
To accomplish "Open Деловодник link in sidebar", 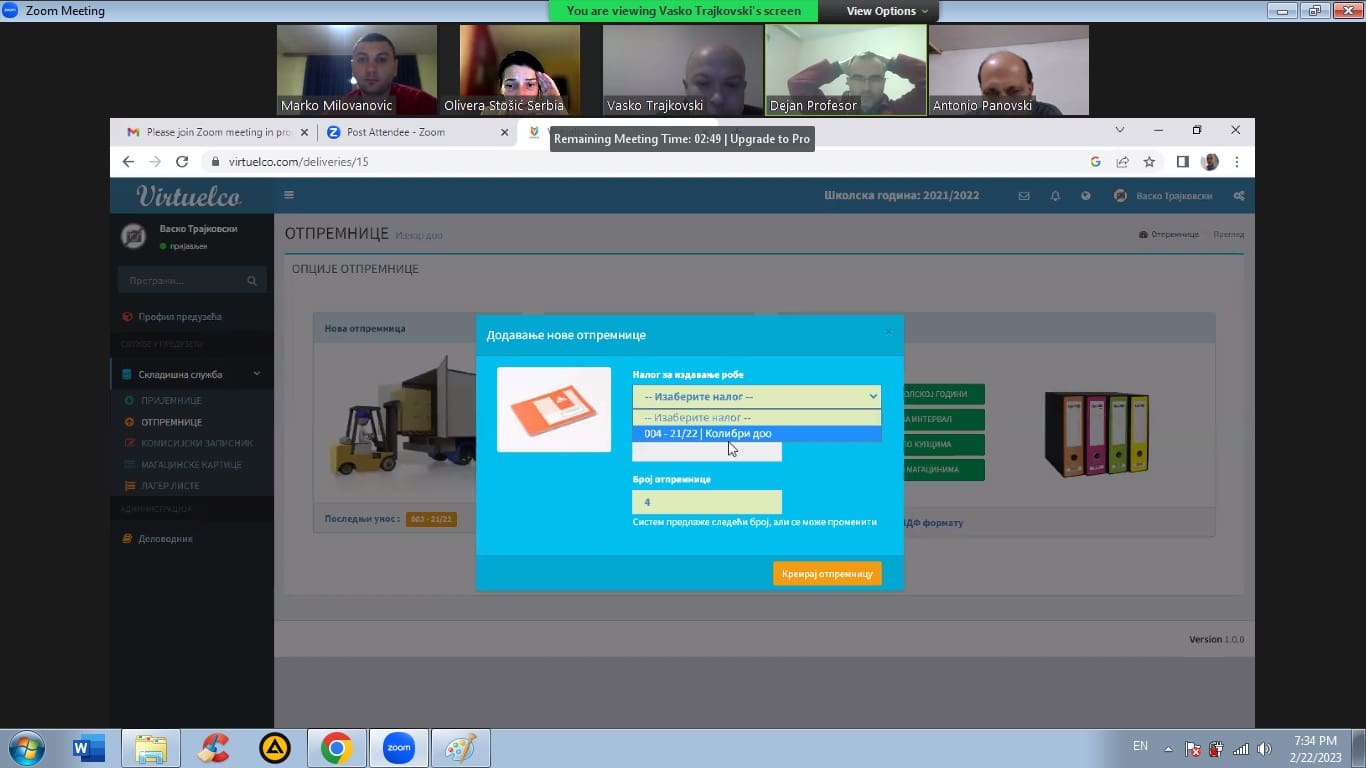I will click(166, 539).
